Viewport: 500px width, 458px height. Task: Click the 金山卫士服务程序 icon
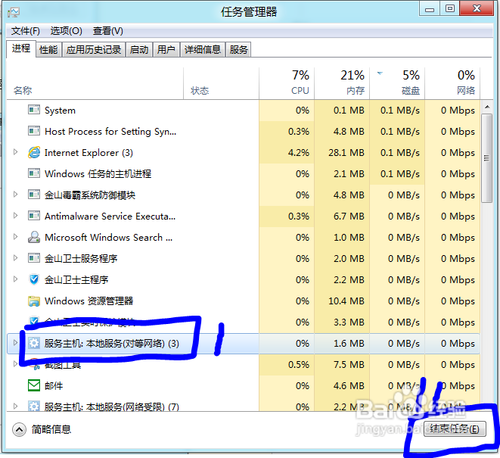[34, 258]
